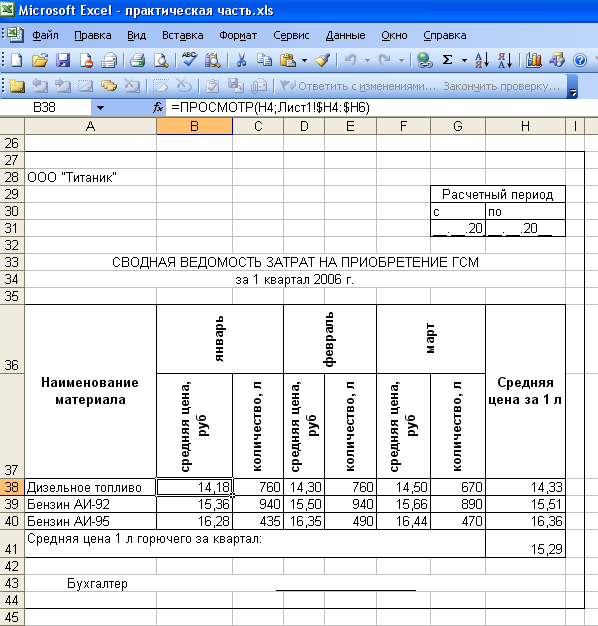Select cell with ООО "Титаник"
The height and width of the screenshot is (626, 598).
[x=91, y=177]
